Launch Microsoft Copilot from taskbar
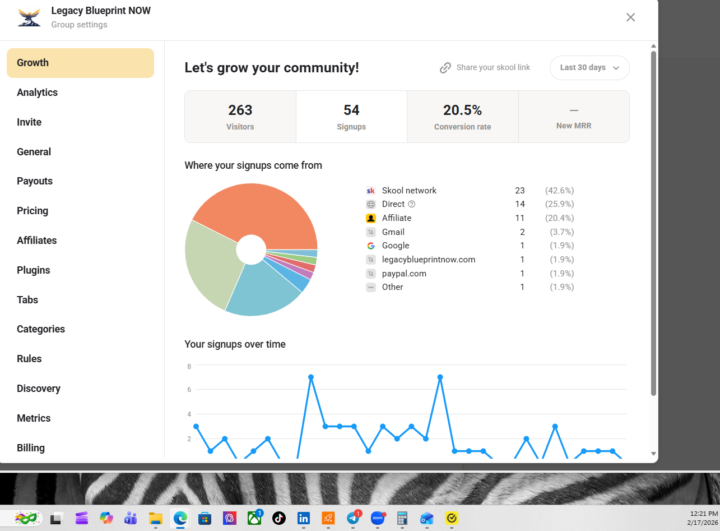The image size is (720, 531). tap(106, 519)
